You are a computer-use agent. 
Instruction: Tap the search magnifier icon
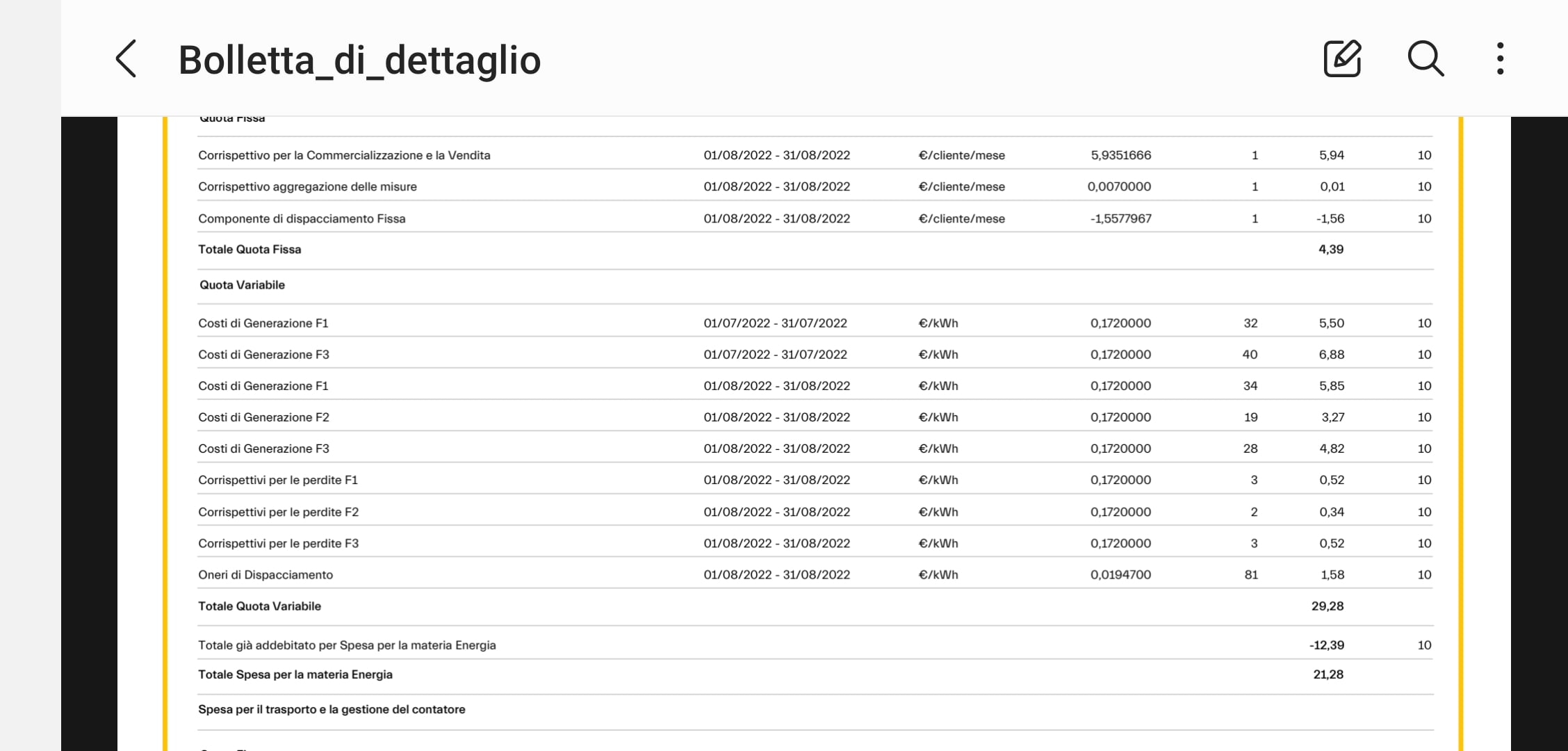pyautogui.click(x=1425, y=59)
